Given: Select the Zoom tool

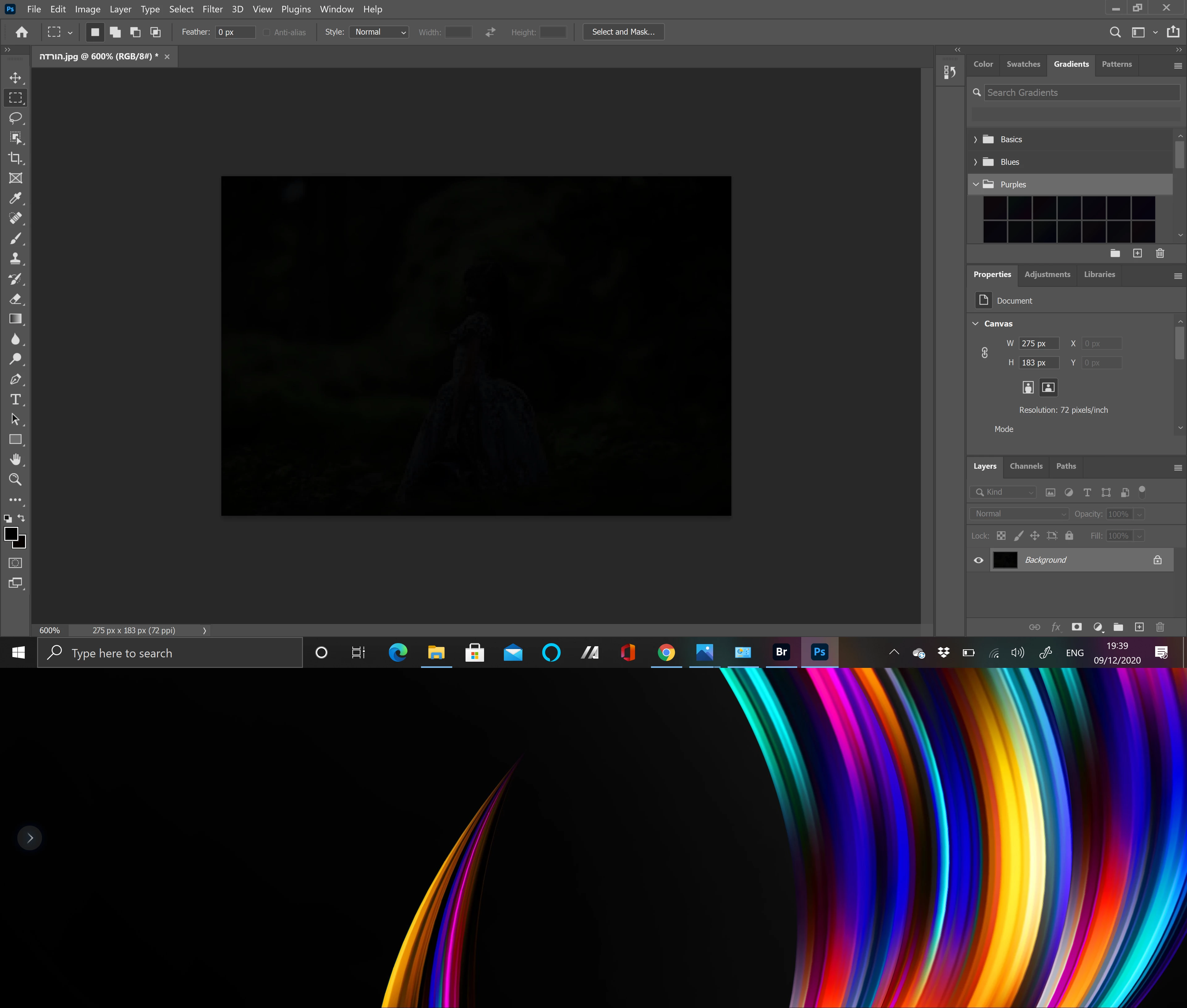Looking at the screenshot, I should pos(15,480).
